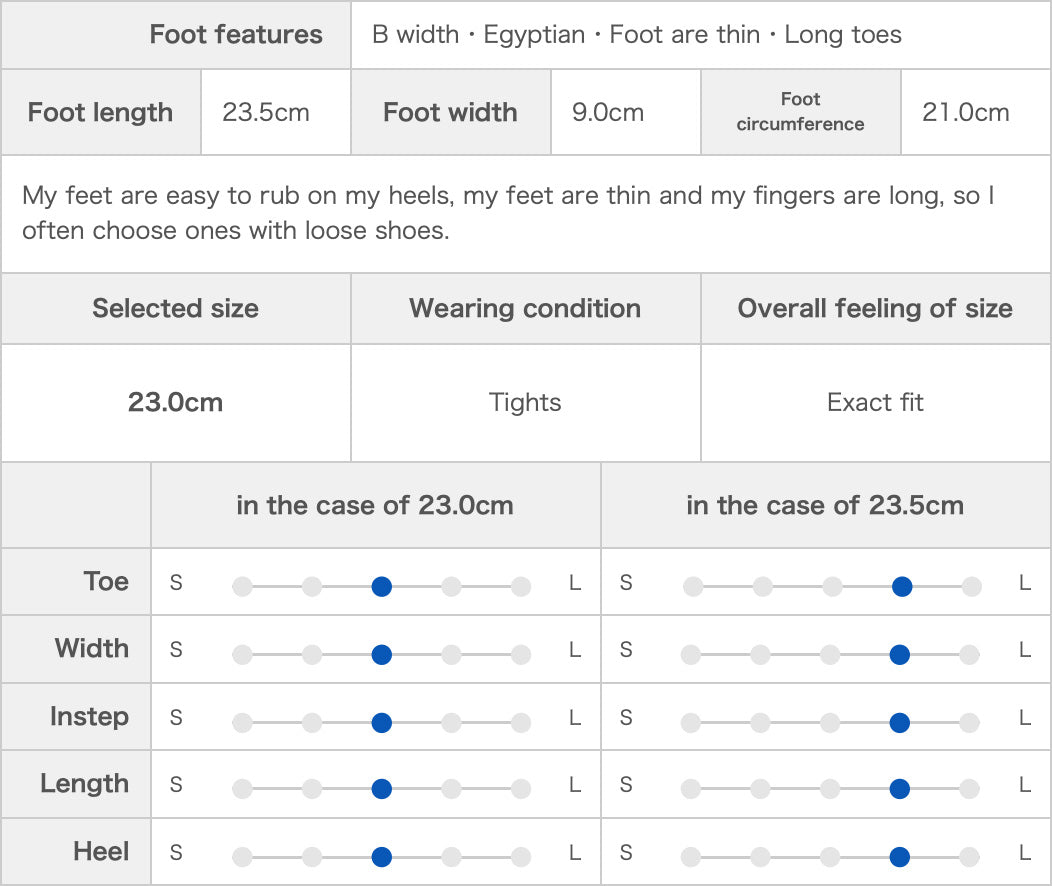
Task: Click the Foot features description text
Action: tap(637, 34)
